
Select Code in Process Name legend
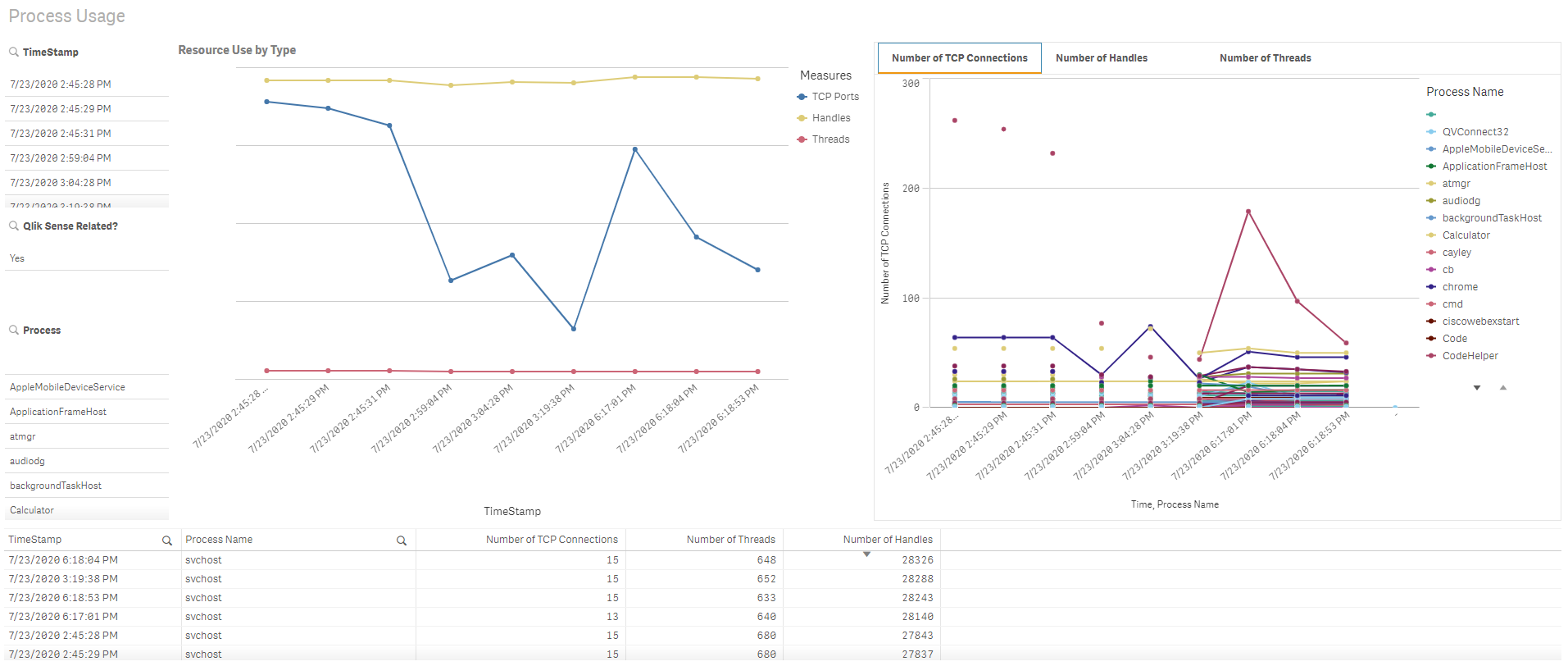coord(1447,339)
